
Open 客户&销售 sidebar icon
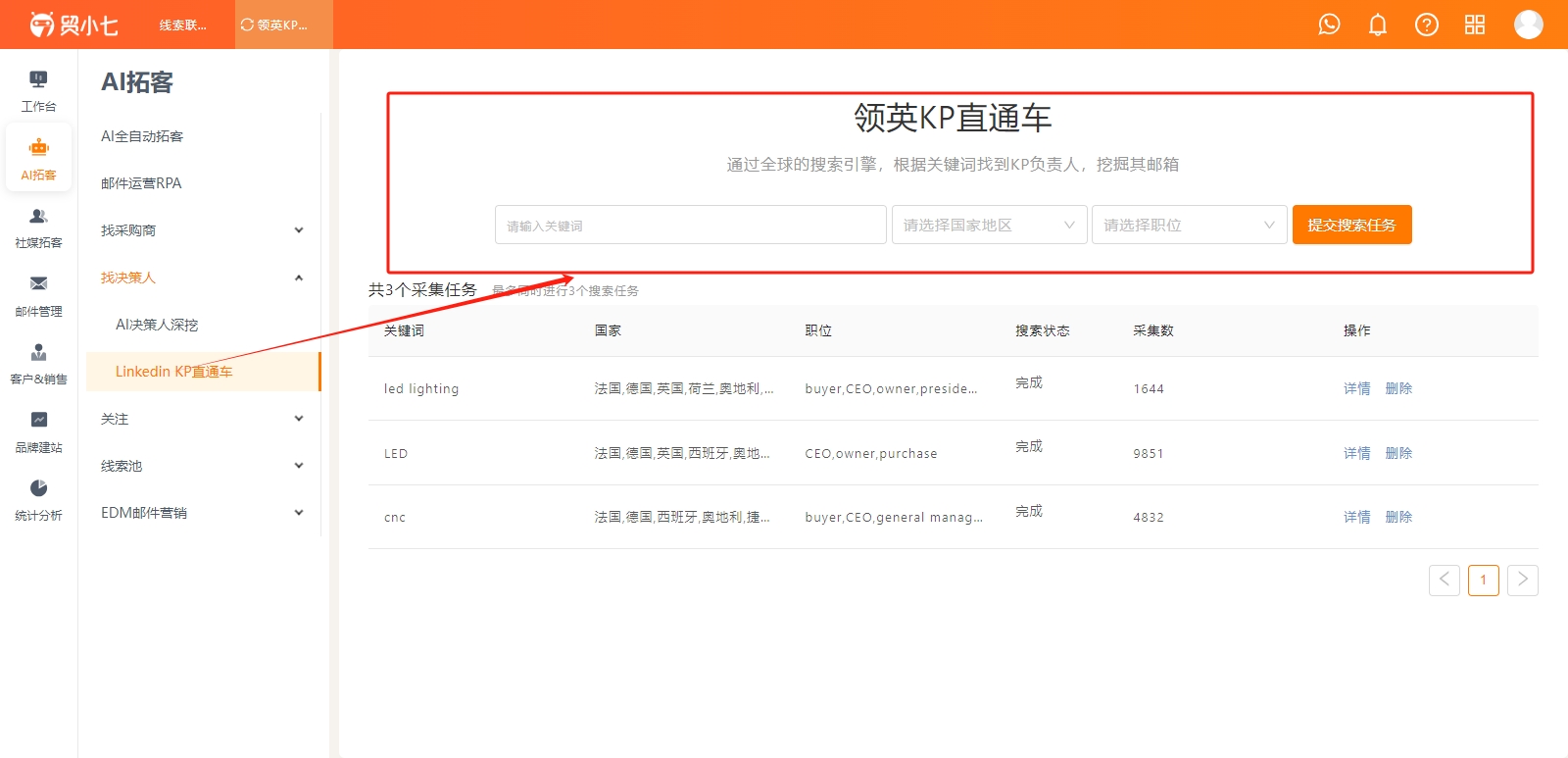[38, 364]
